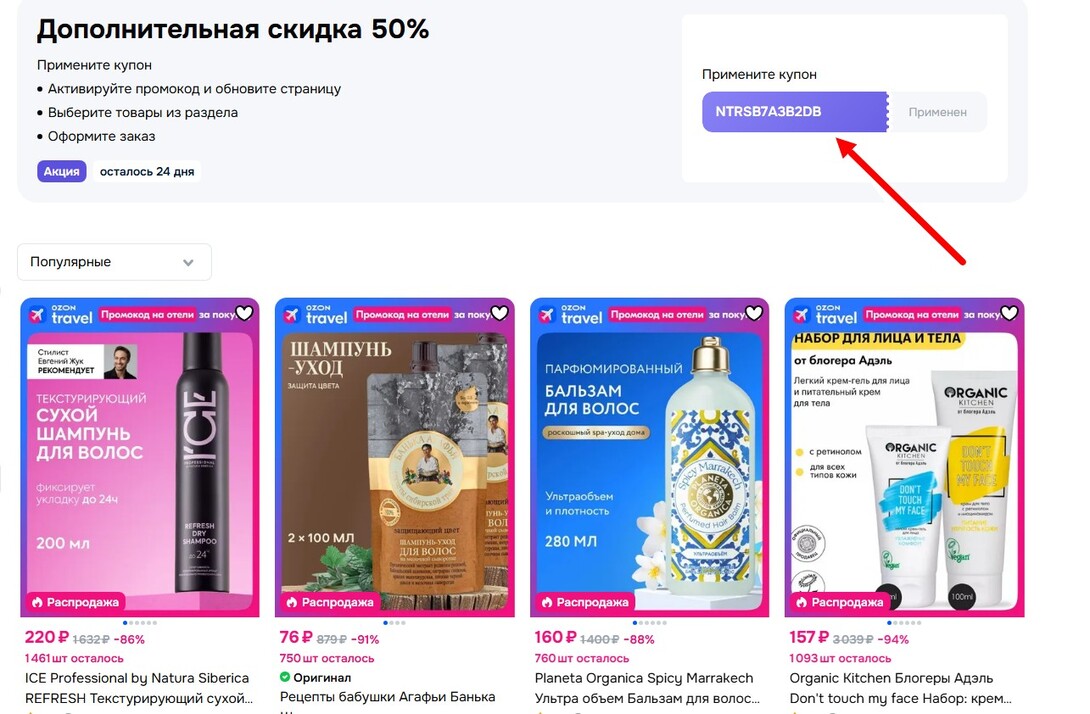The height and width of the screenshot is (714, 1090).
Task: Open ICE Professional by Natura Siberica title link
Action: pos(137,678)
